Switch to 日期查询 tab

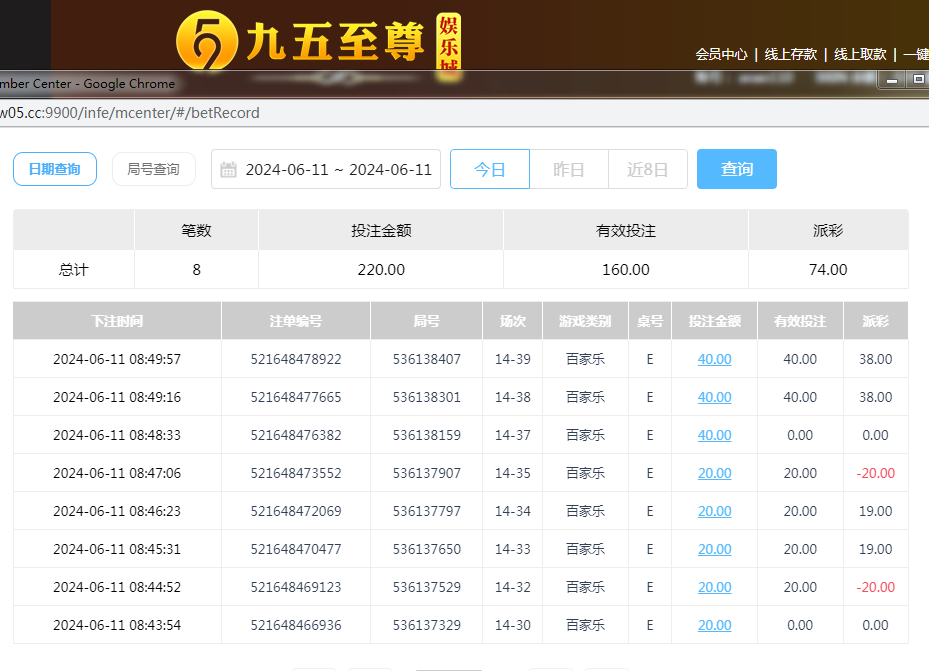[54, 170]
